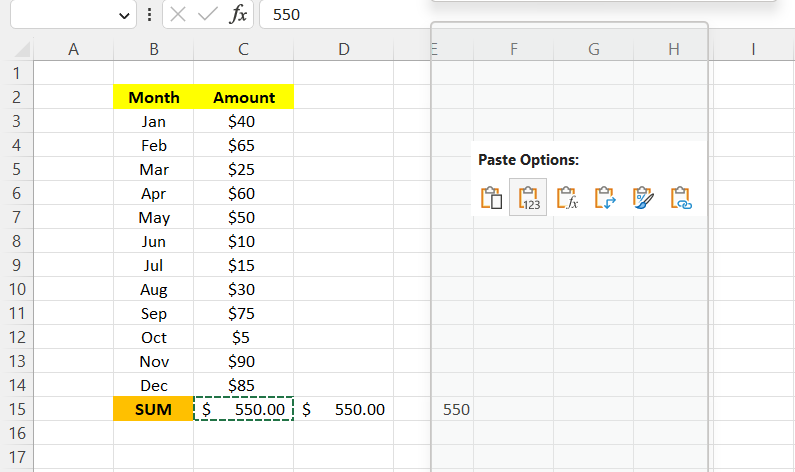Click the copied cell C15 with $550.00

(x=243, y=409)
